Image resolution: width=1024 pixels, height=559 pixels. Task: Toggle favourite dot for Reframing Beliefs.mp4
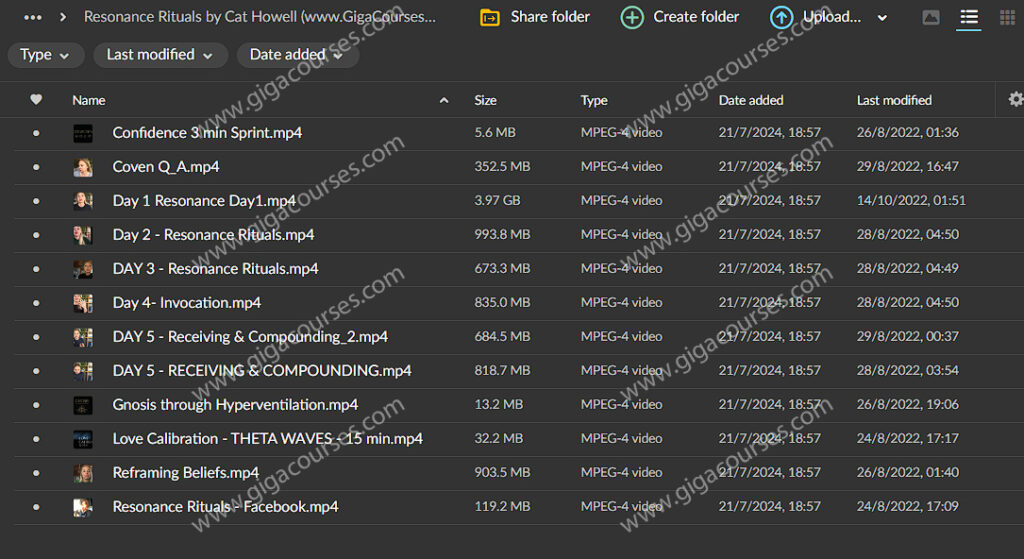coord(37,473)
